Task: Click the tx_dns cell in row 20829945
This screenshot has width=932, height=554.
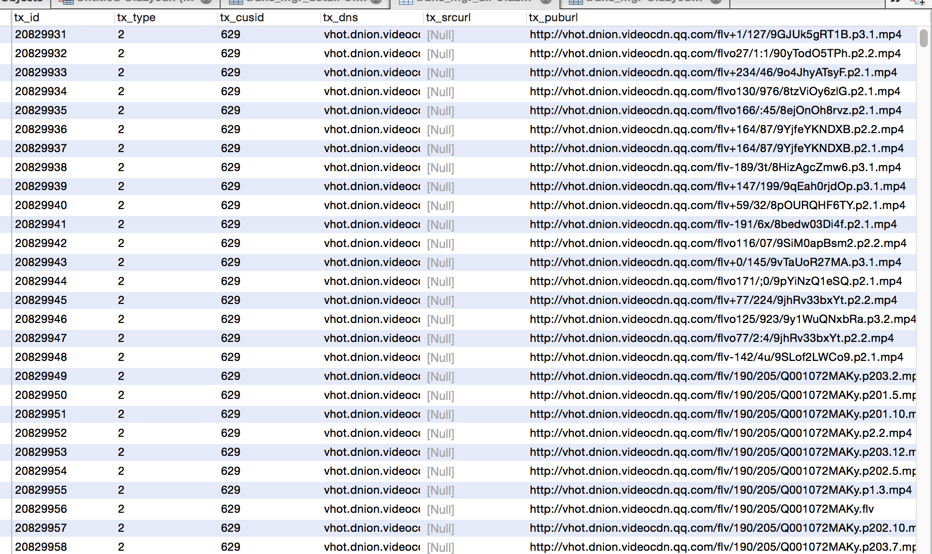Action: (372, 300)
